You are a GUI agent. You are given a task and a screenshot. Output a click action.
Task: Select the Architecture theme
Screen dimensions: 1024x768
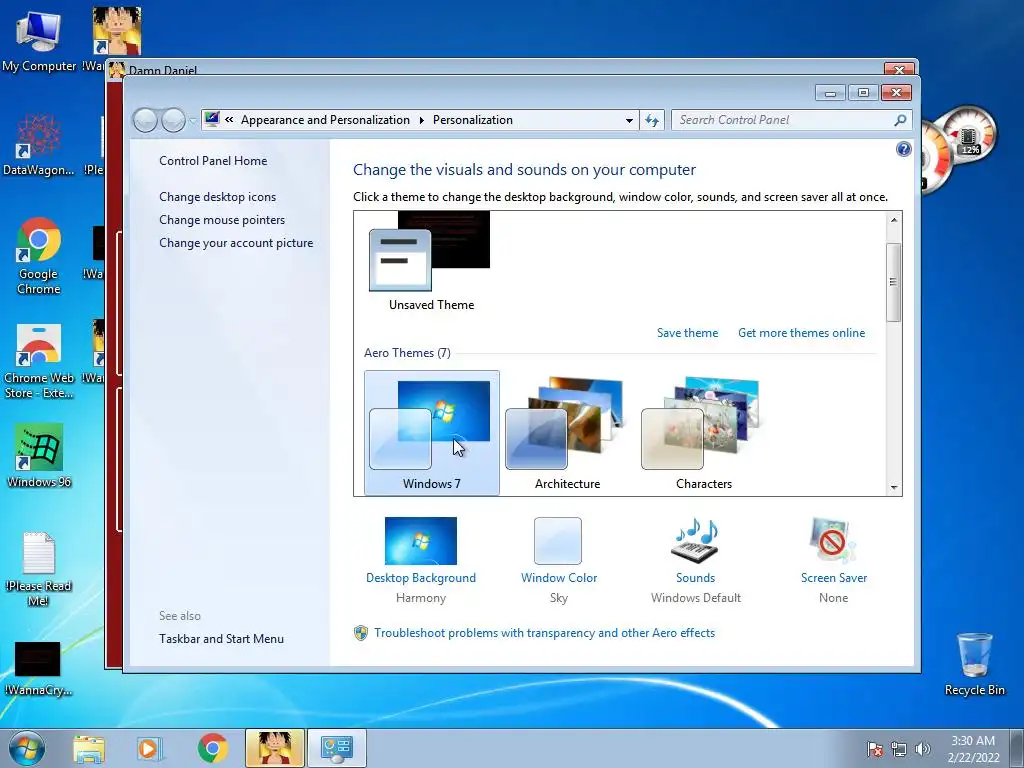click(x=567, y=433)
